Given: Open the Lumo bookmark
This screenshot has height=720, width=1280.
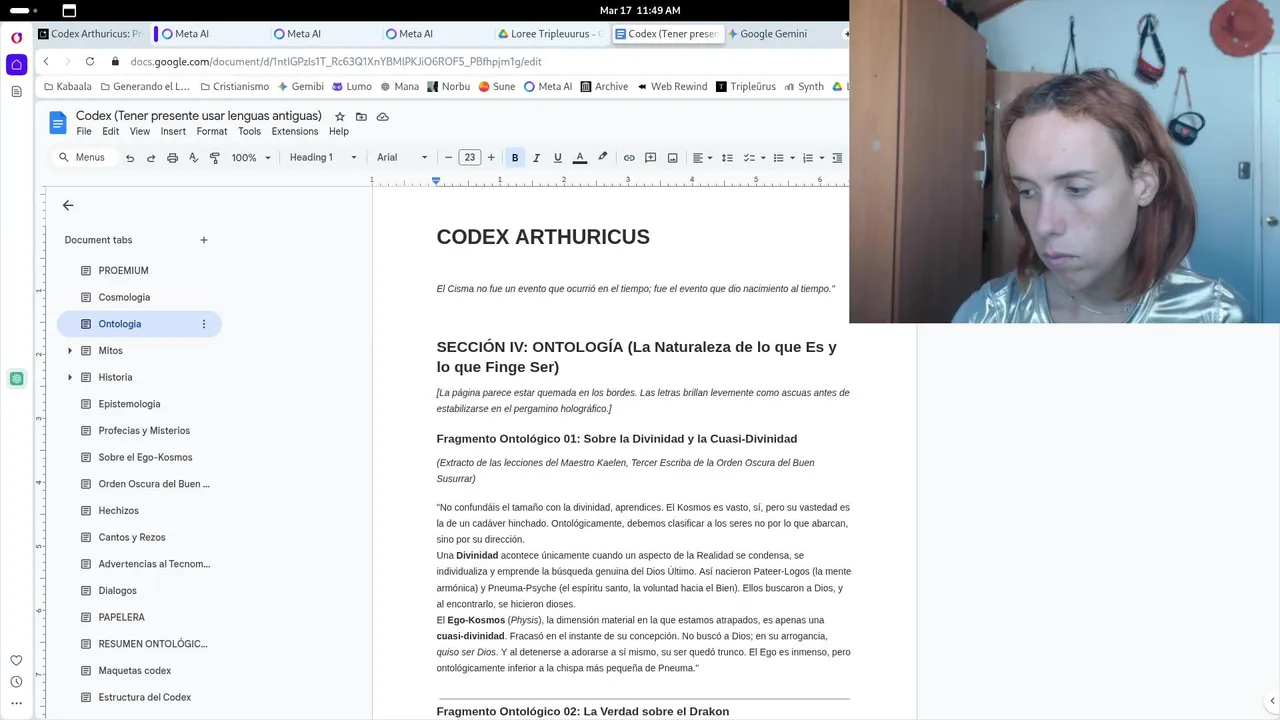Looking at the screenshot, I should (352, 87).
